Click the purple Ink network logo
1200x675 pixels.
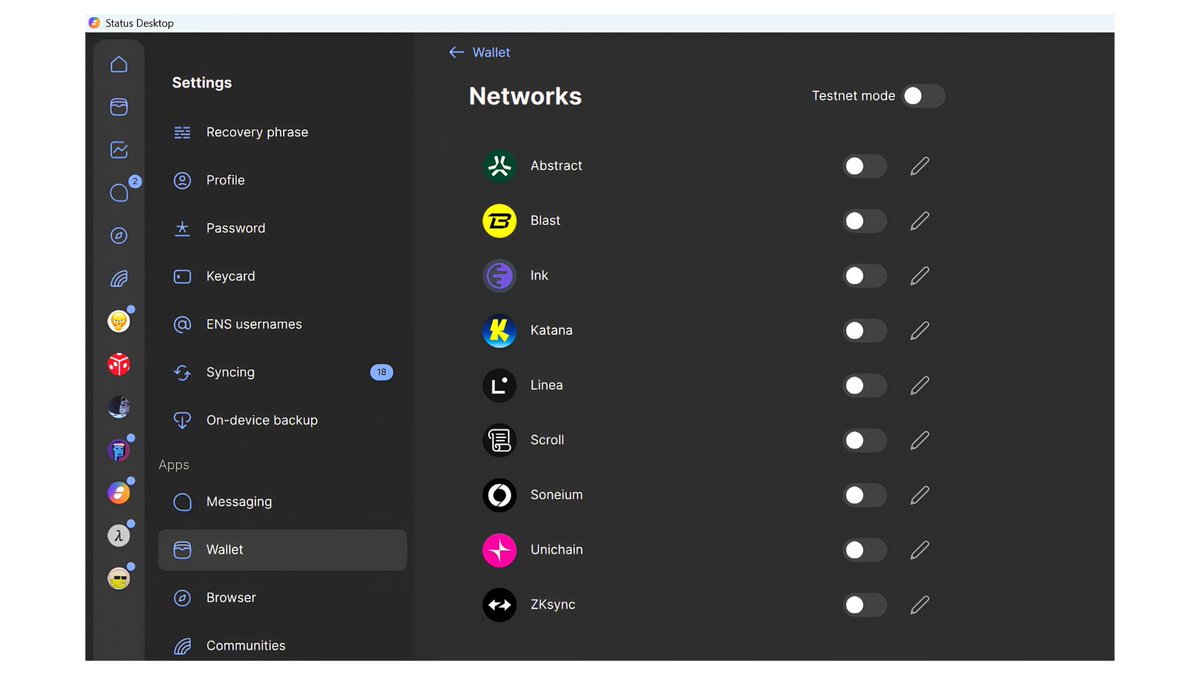point(500,276)
